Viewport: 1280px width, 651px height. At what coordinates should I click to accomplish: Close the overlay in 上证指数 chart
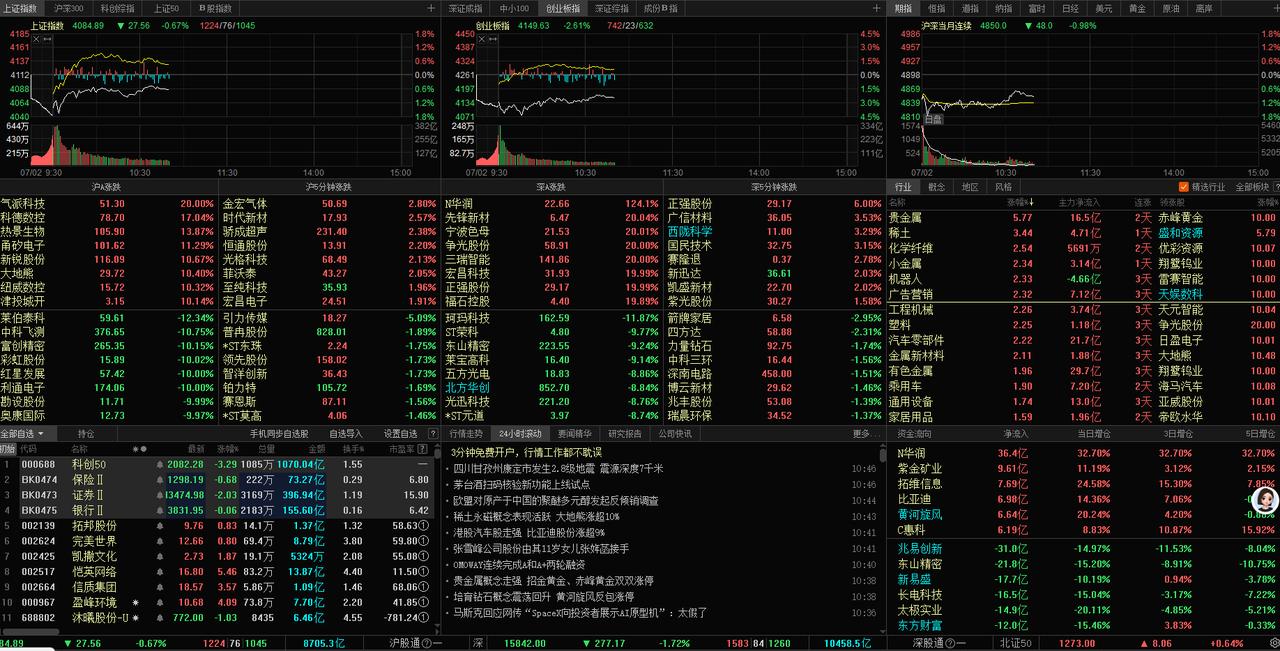[x=36, y=39]
